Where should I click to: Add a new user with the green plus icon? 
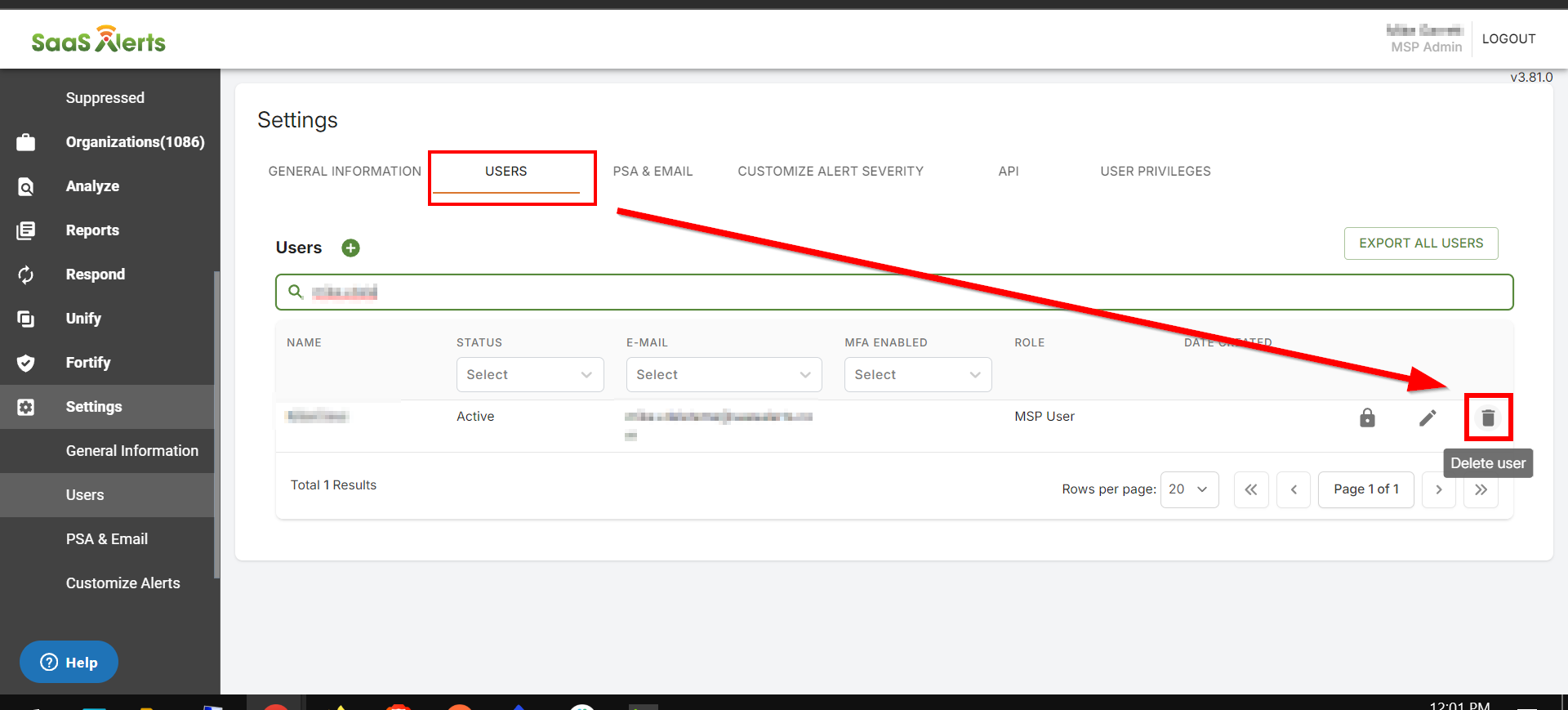pos(350,248)
